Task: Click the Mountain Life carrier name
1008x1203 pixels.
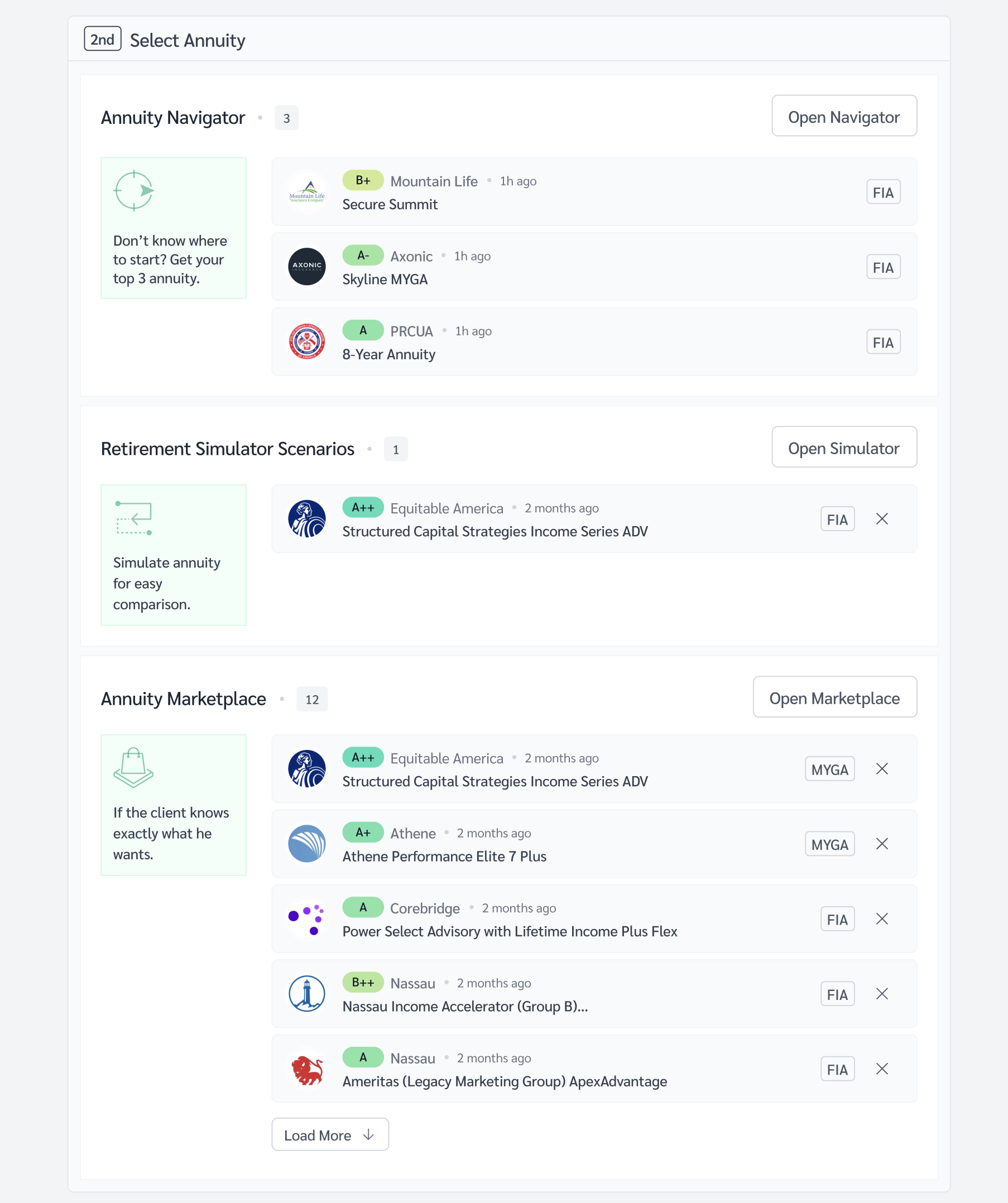Action: pos(434,181)
